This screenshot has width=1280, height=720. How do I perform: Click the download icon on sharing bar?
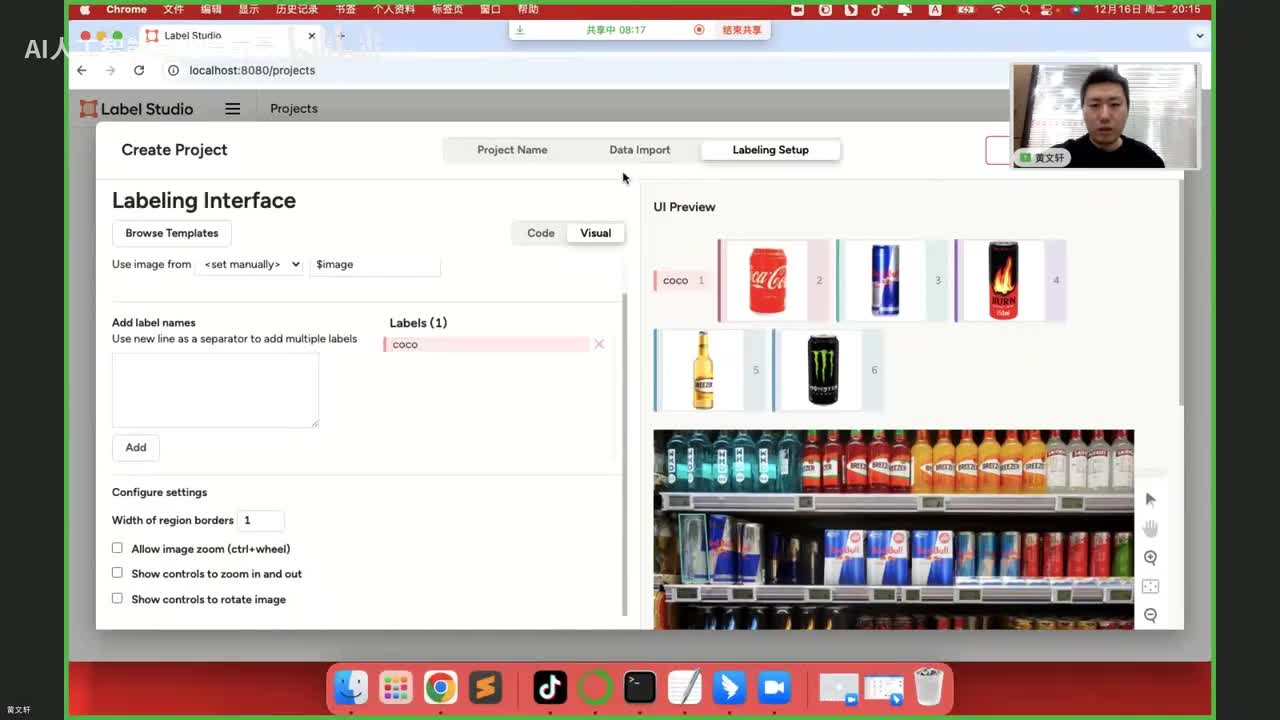pos(520,30)
